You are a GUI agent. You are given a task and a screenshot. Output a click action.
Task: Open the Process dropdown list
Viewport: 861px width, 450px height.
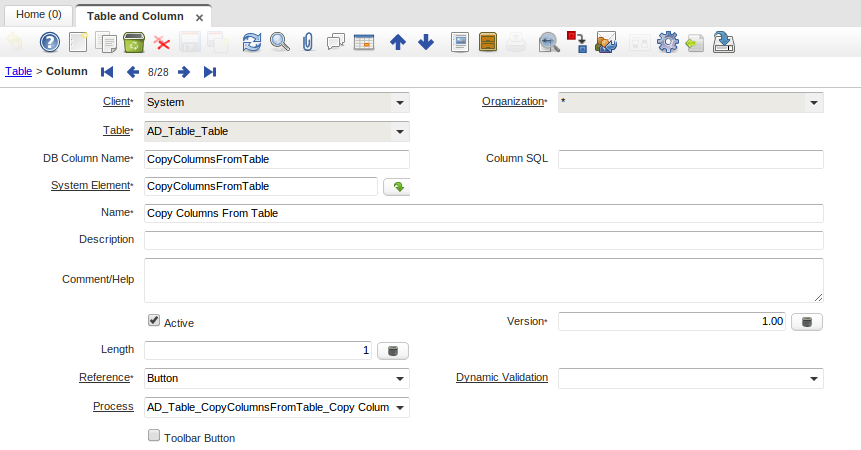click(x=400, y=408)
